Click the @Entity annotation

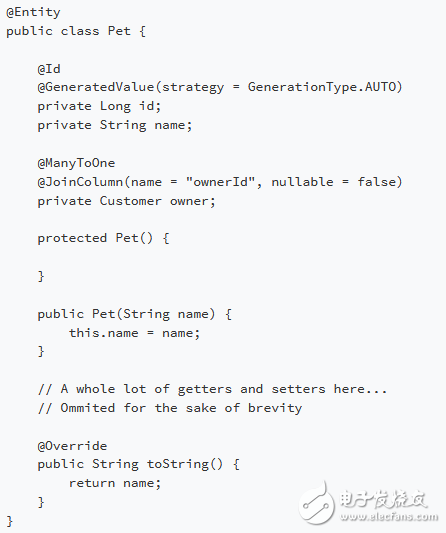pyautogui.click(x=33, y=13)
